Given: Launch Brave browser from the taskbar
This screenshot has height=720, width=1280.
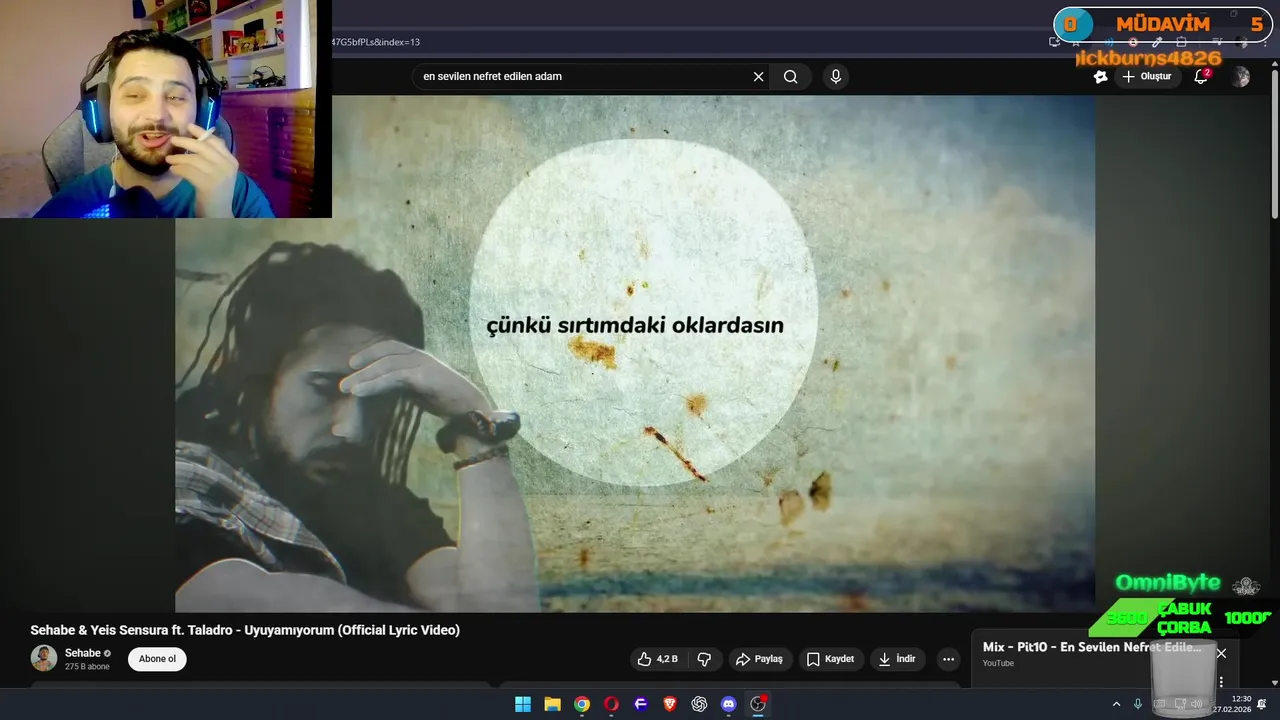Looking at the screenshot, I should (x=670, y=704).
